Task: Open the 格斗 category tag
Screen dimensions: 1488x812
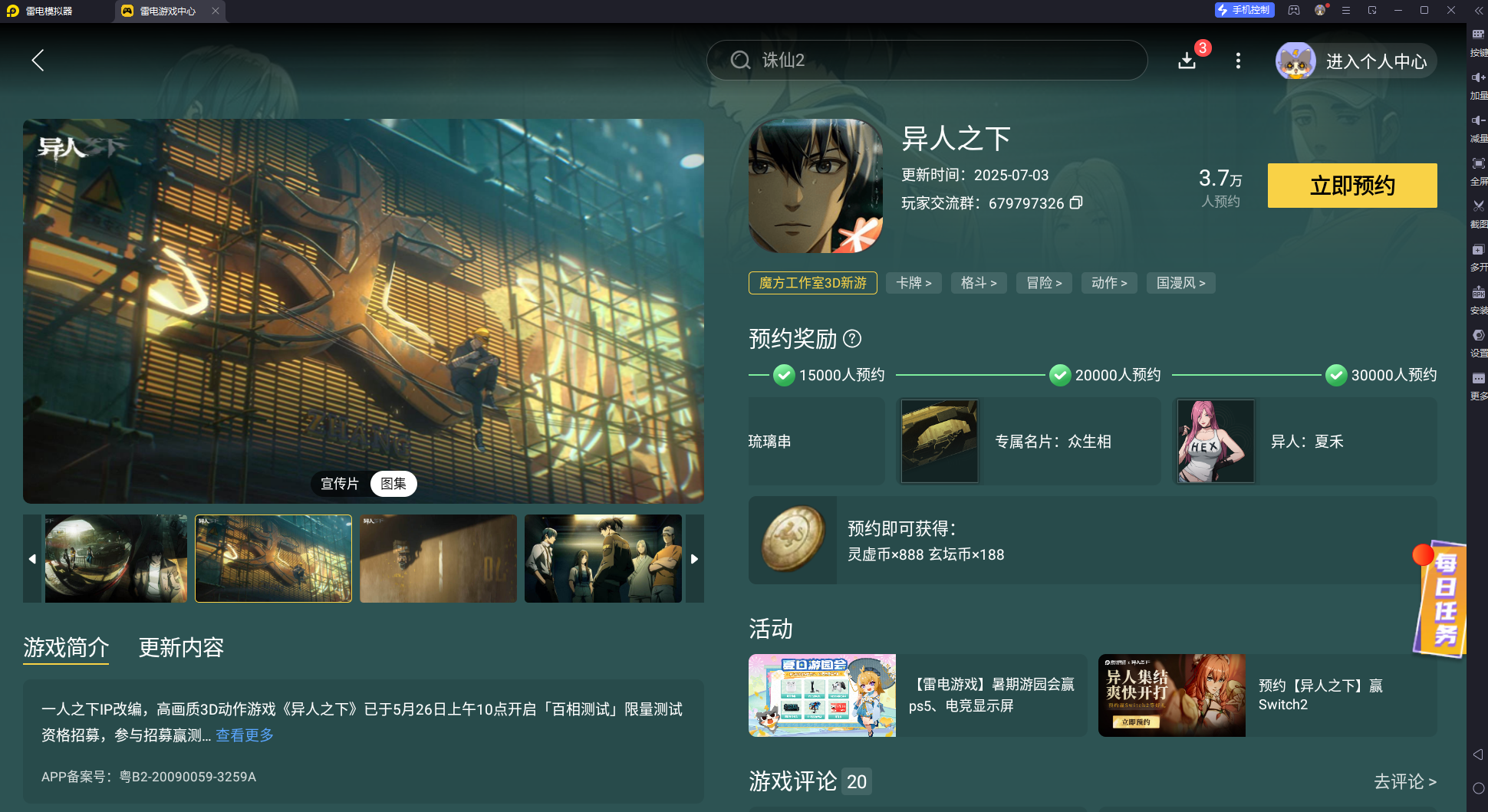Action: (979, 283)
